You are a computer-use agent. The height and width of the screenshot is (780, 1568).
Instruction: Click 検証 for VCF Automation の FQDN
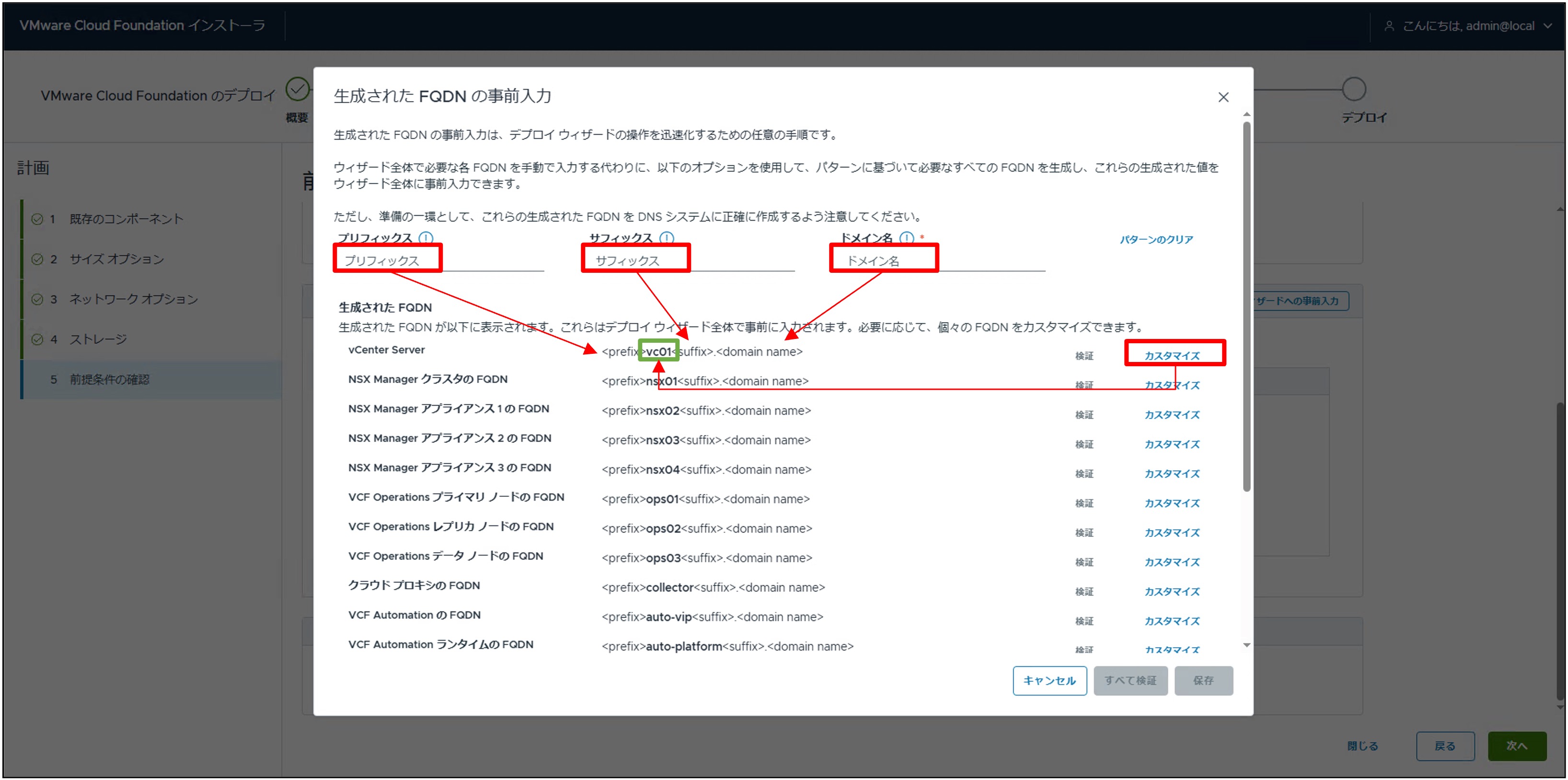[1084, 621]
